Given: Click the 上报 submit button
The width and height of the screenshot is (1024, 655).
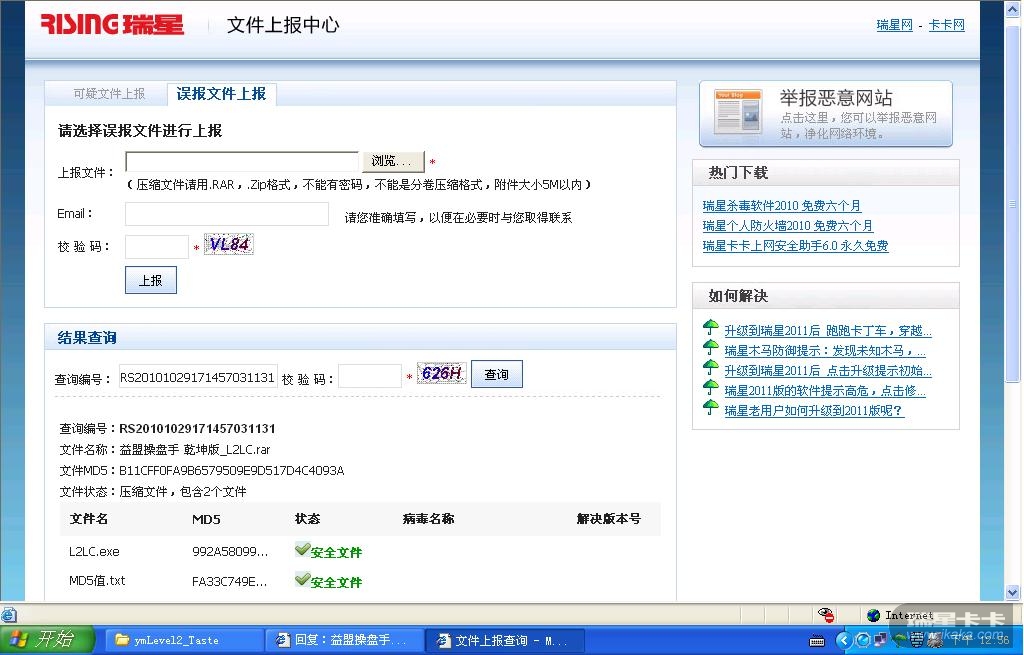Looking at the screenshot, I should pyautogui.click(x=151, y=280).
